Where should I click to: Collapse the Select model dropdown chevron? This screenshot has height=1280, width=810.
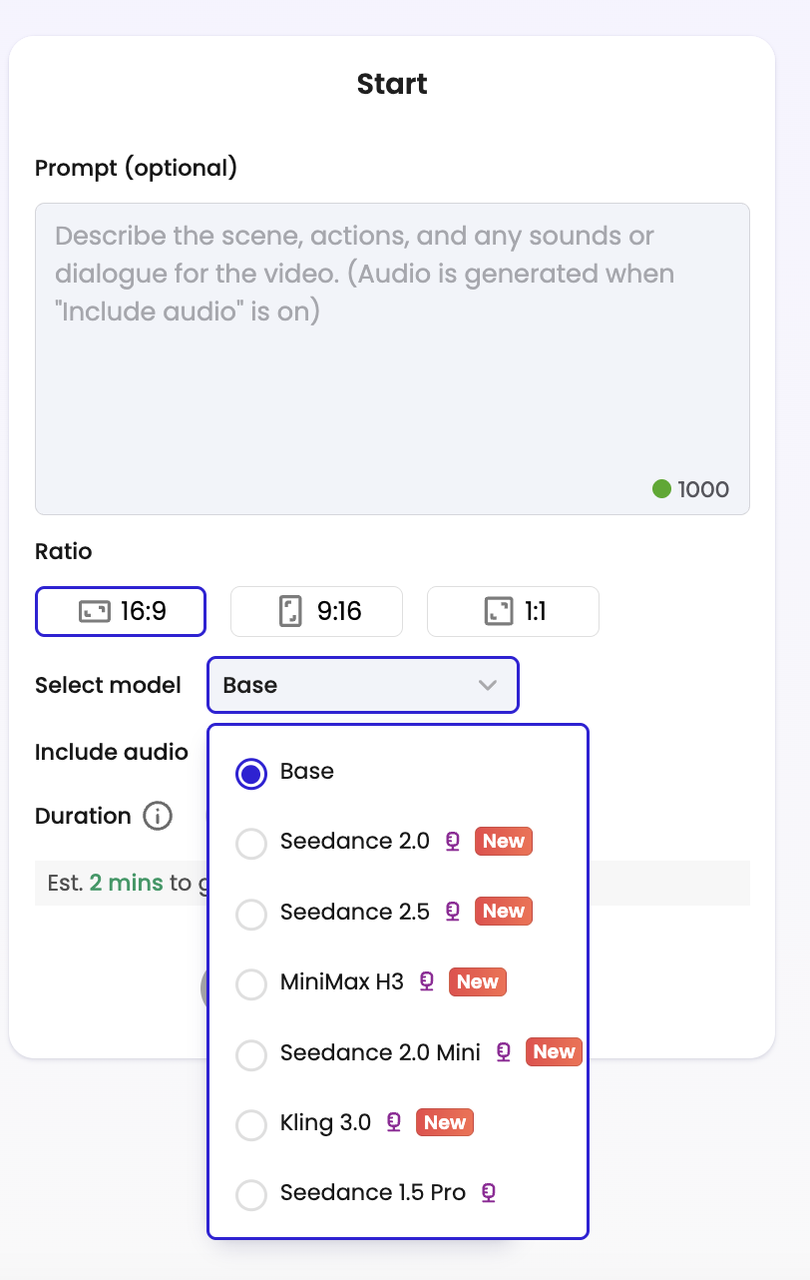tap(487, 685)
